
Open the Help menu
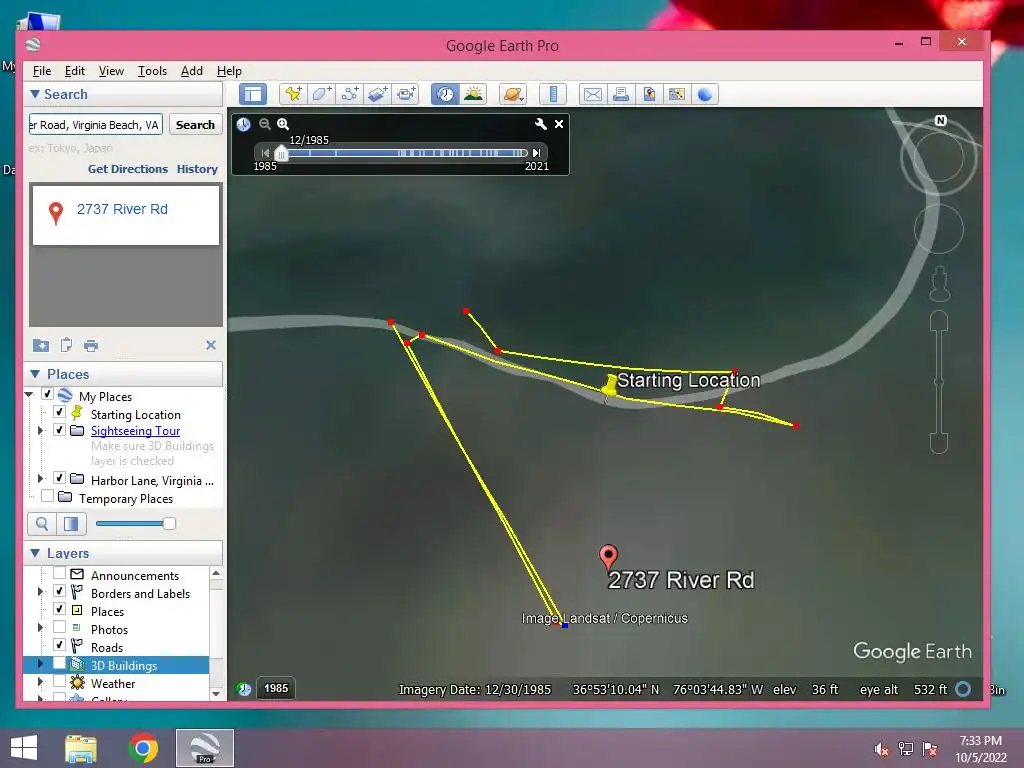(229, 71)
